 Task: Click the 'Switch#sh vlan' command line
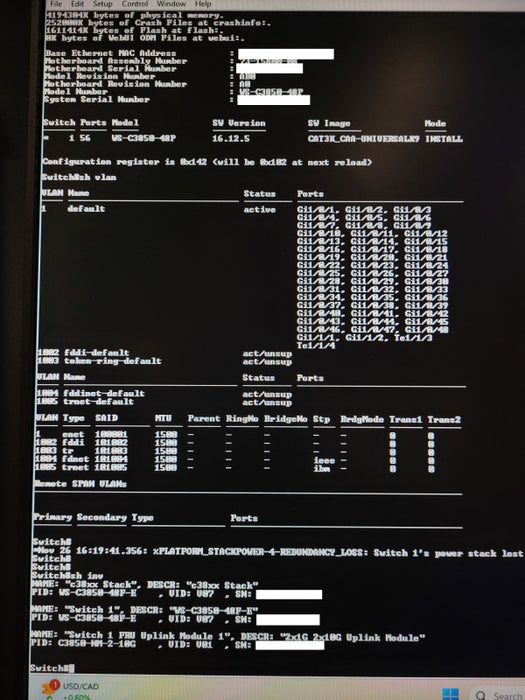[79, 177]
